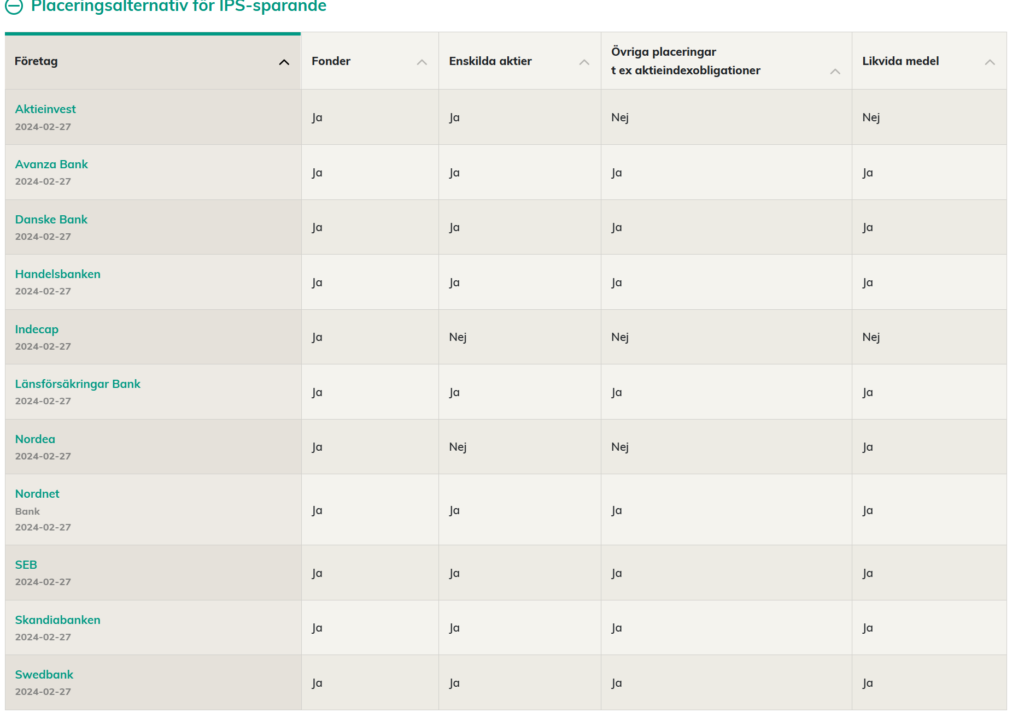1024x719 pixels.
Task: Click the Placeringsalternativ för IPS-sparande heading
Action: [178, 6]
